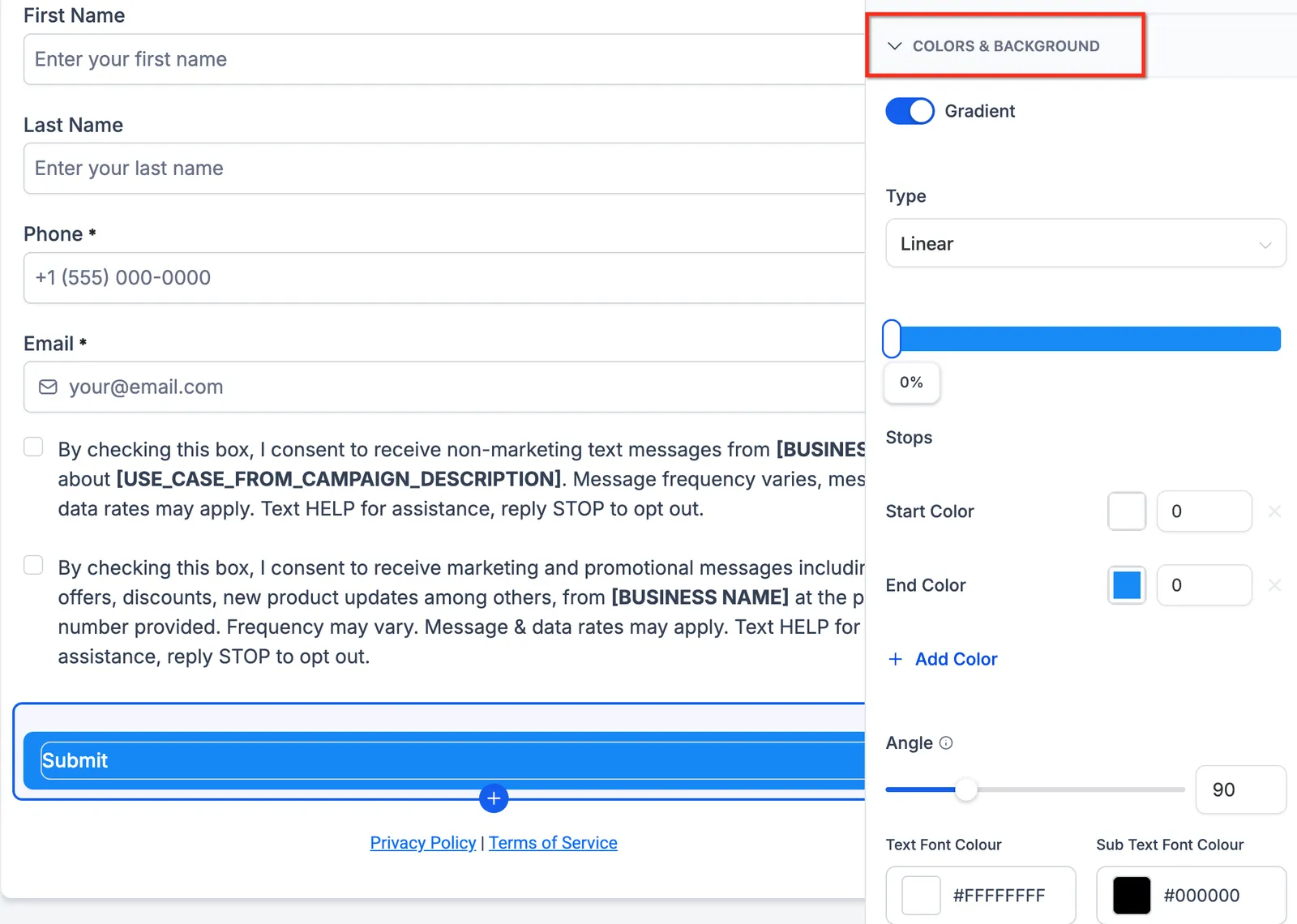Check the marketing and promotional consent checkbox

coord(33,565)
